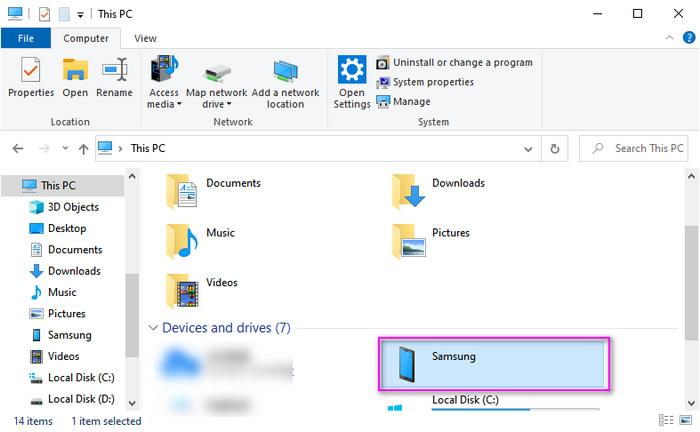
Task: Click the Forward navigation arrow
Action: [x=44, y=149]
